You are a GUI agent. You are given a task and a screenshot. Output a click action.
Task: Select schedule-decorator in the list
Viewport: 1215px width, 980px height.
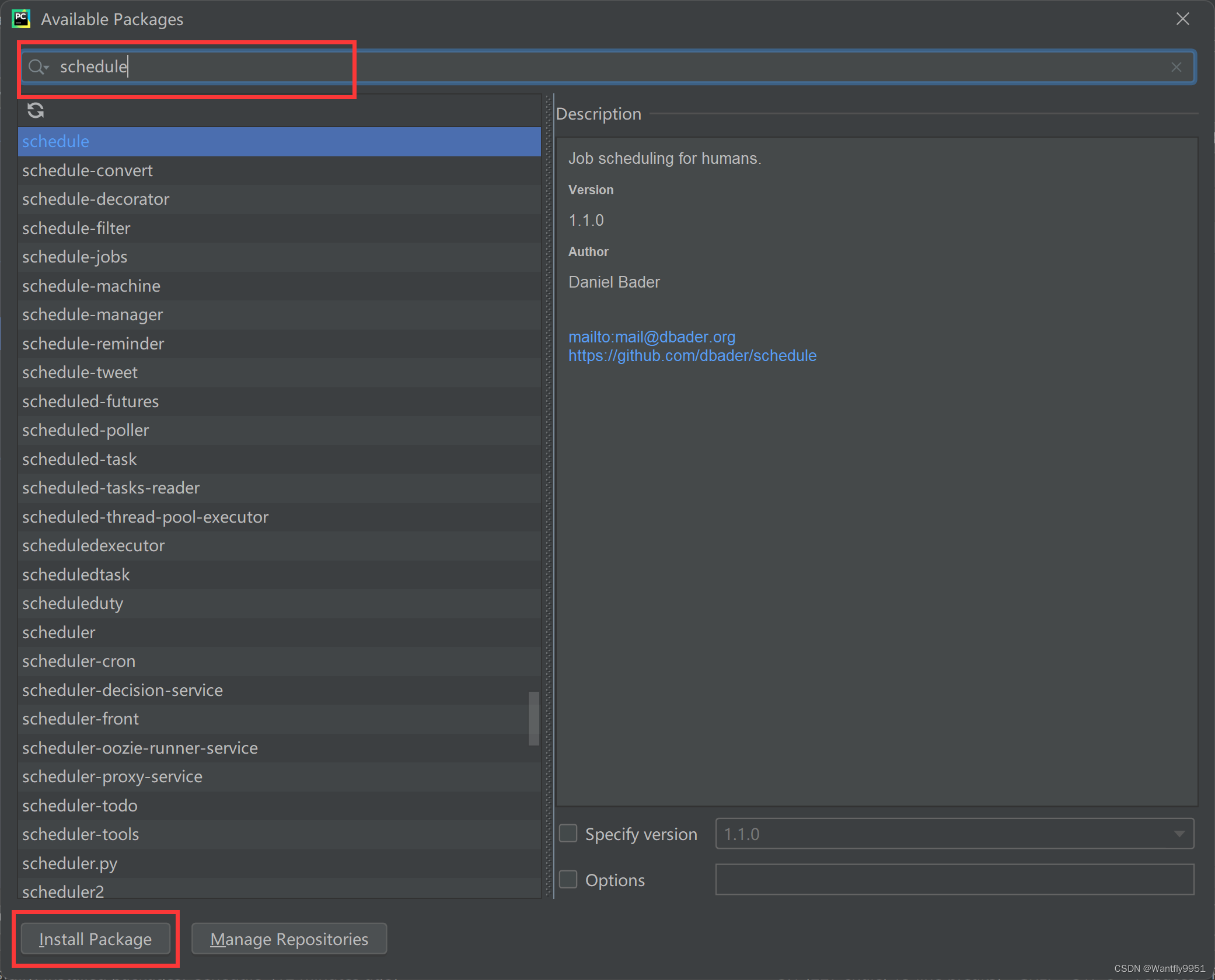tap(280, 199)
